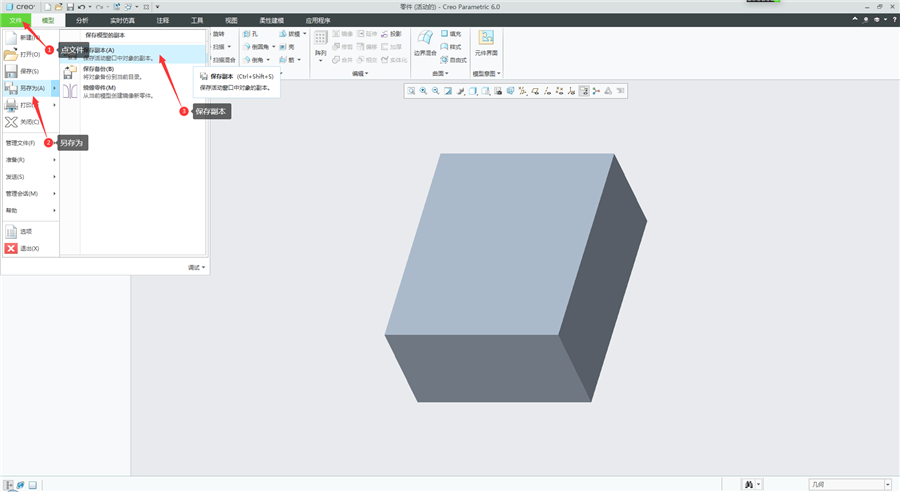Switch to the 分析 ribbon tab
900x492 pixels.
pyautogui.click(x=82, y=21)
